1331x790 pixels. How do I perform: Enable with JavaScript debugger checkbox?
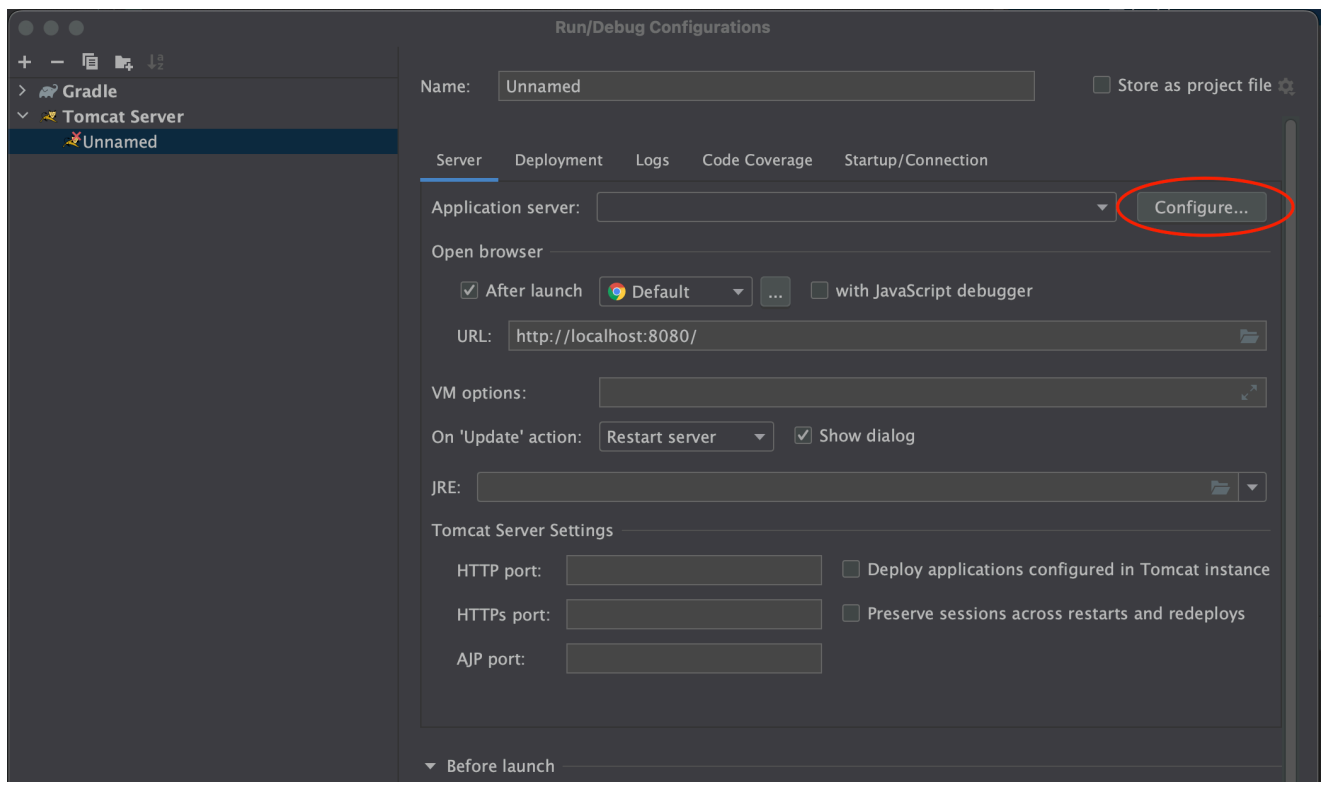click(819, 291)
